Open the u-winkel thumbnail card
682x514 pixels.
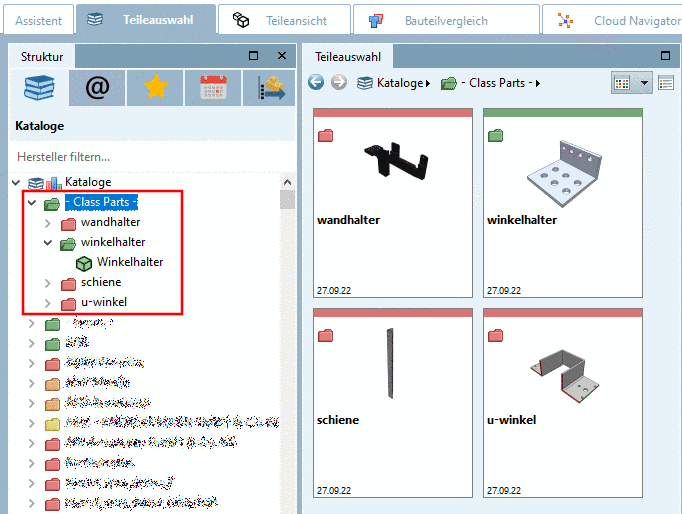(x=563, y=403)
